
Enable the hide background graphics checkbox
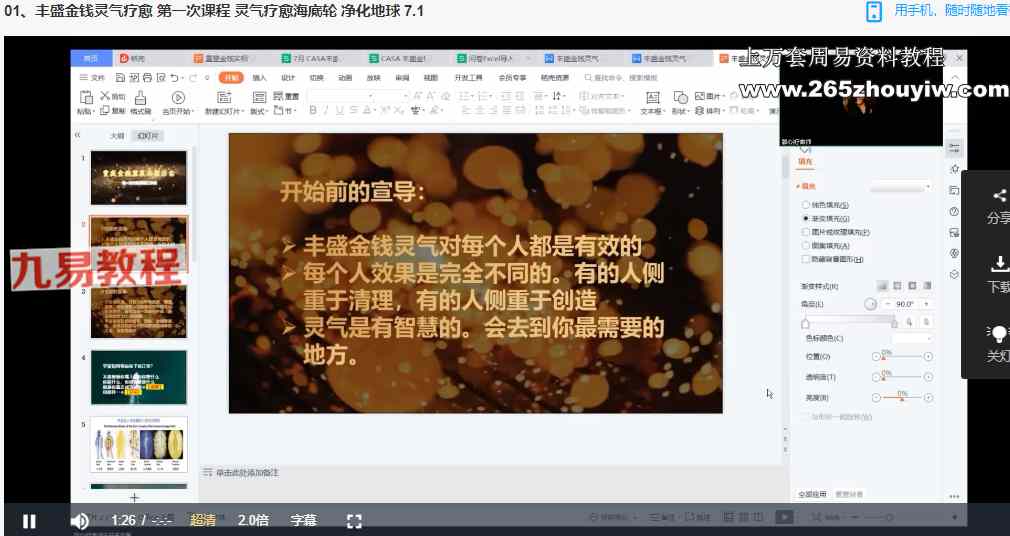[806, 259]
